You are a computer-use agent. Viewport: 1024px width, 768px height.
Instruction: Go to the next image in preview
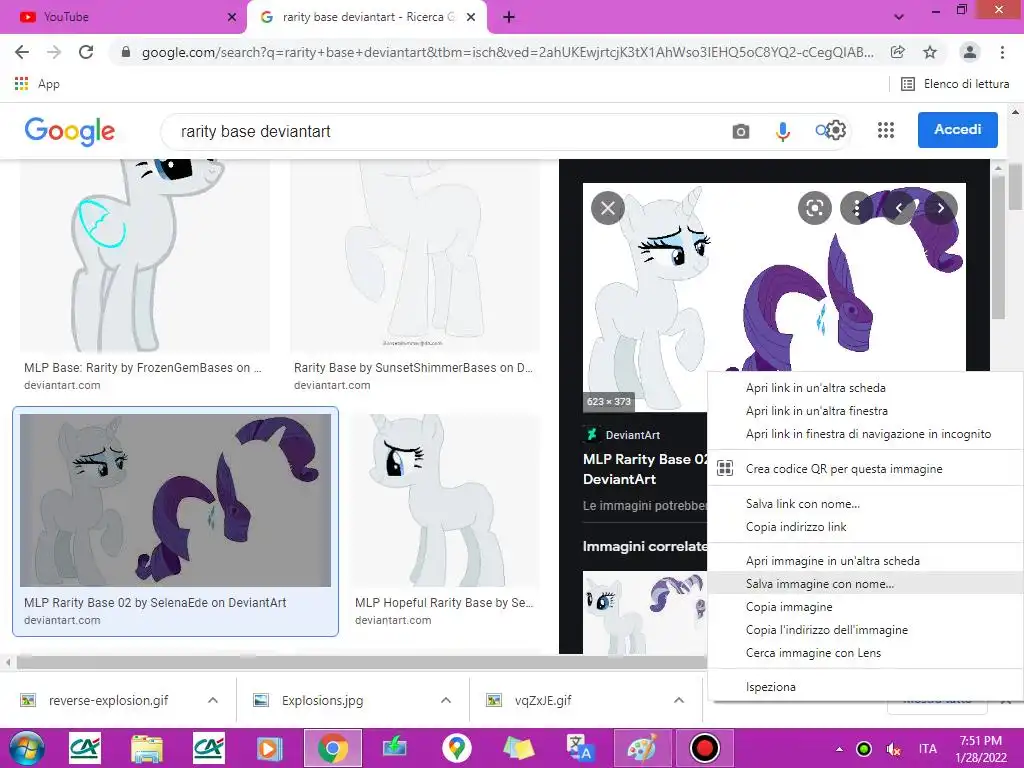point(940,208)
